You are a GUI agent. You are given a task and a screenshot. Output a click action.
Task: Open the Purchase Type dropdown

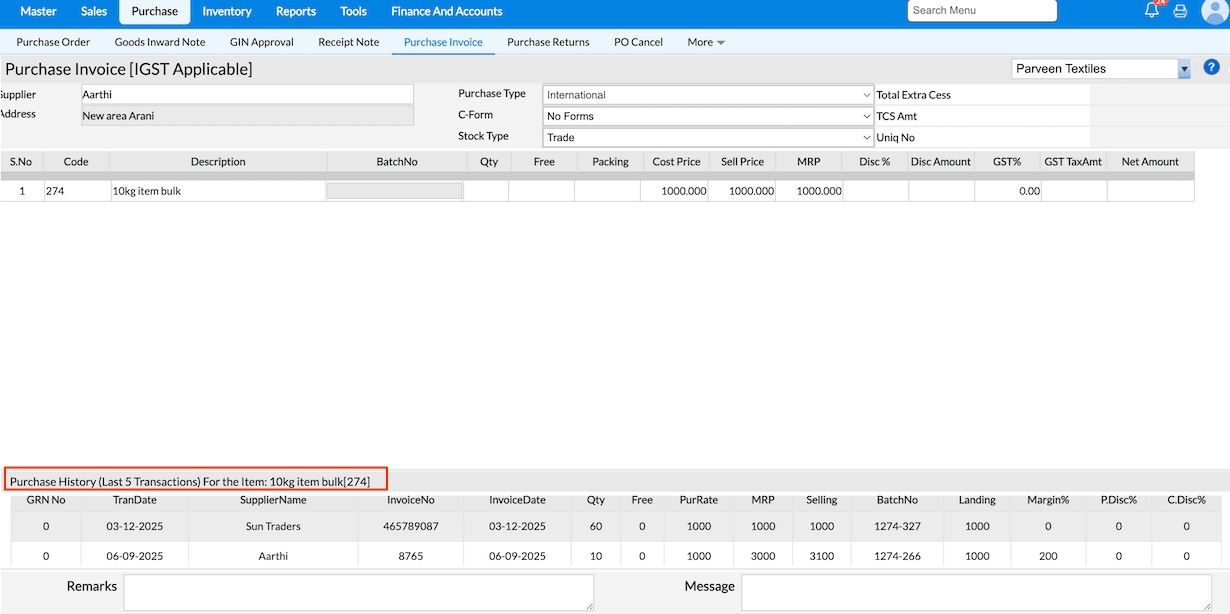click(x=708, y=95)
